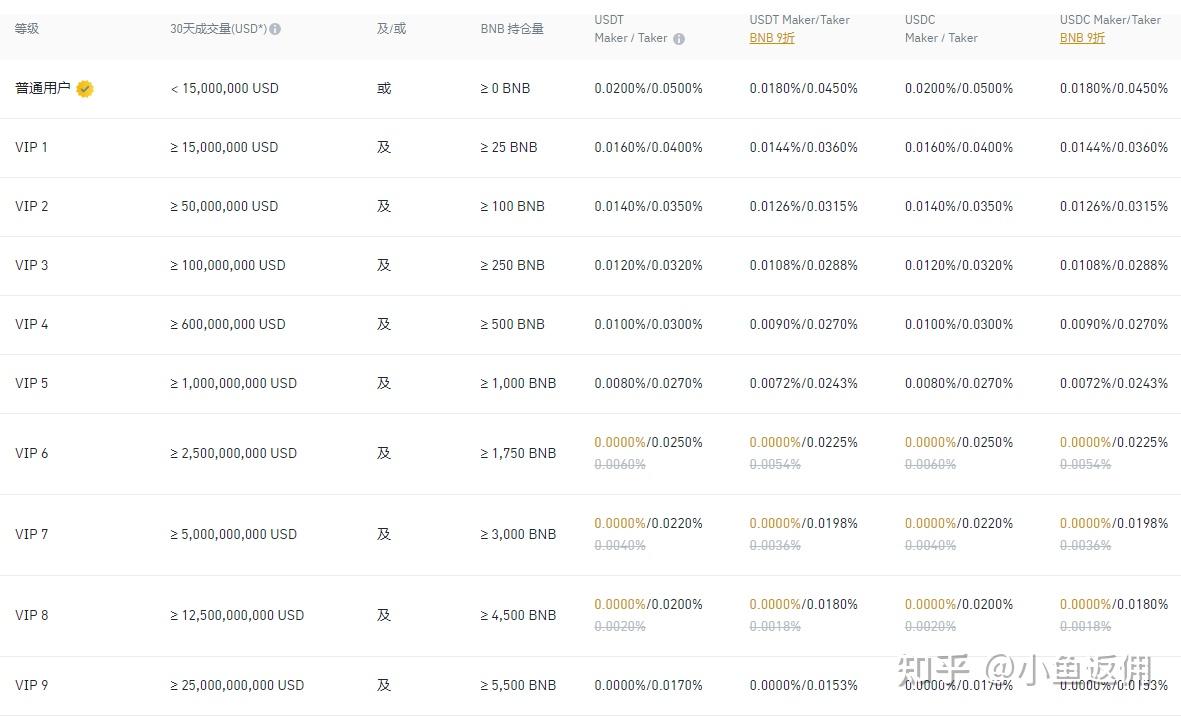The image size is (1181, 717).
Task: Select the 普通用户 level label
Action: (43, 88)
